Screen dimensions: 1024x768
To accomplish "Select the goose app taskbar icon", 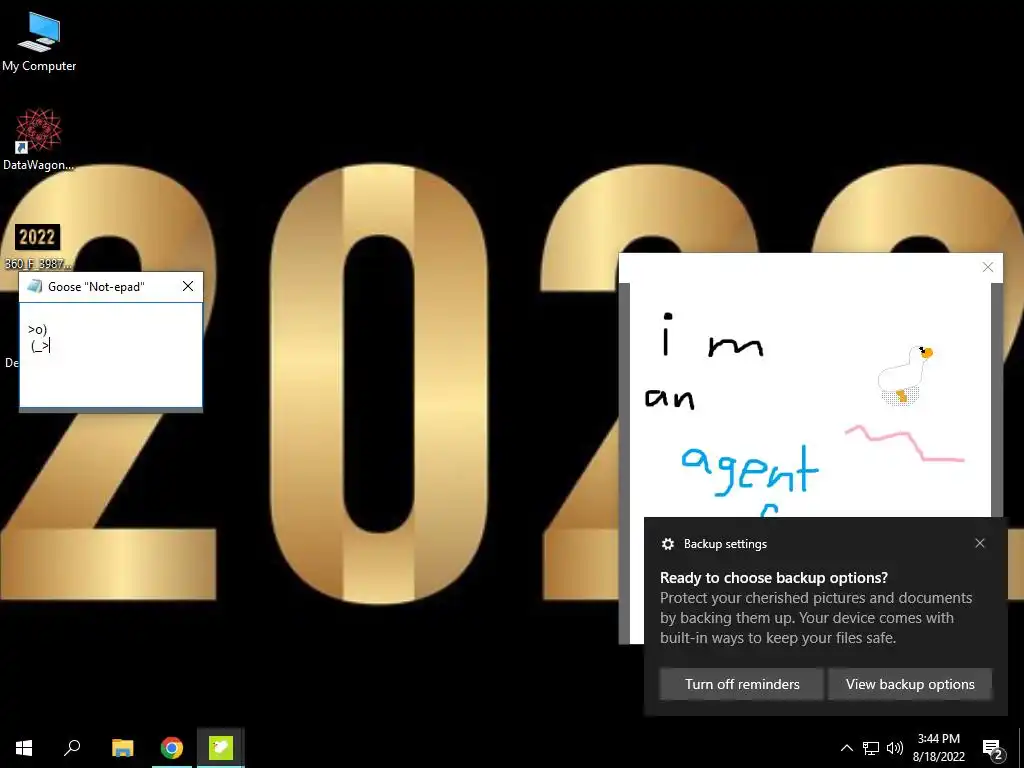I will tap(221, 748).
